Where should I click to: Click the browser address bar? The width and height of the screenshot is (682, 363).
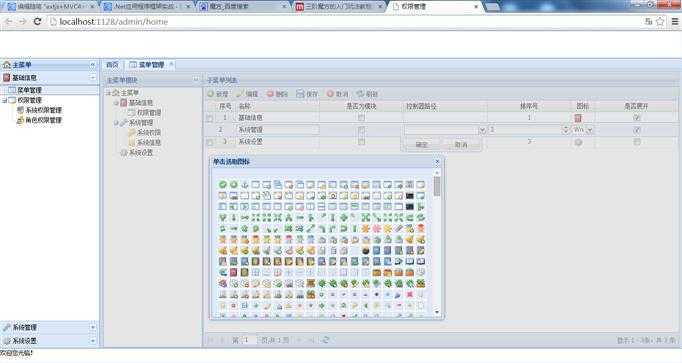coord(344,21)
